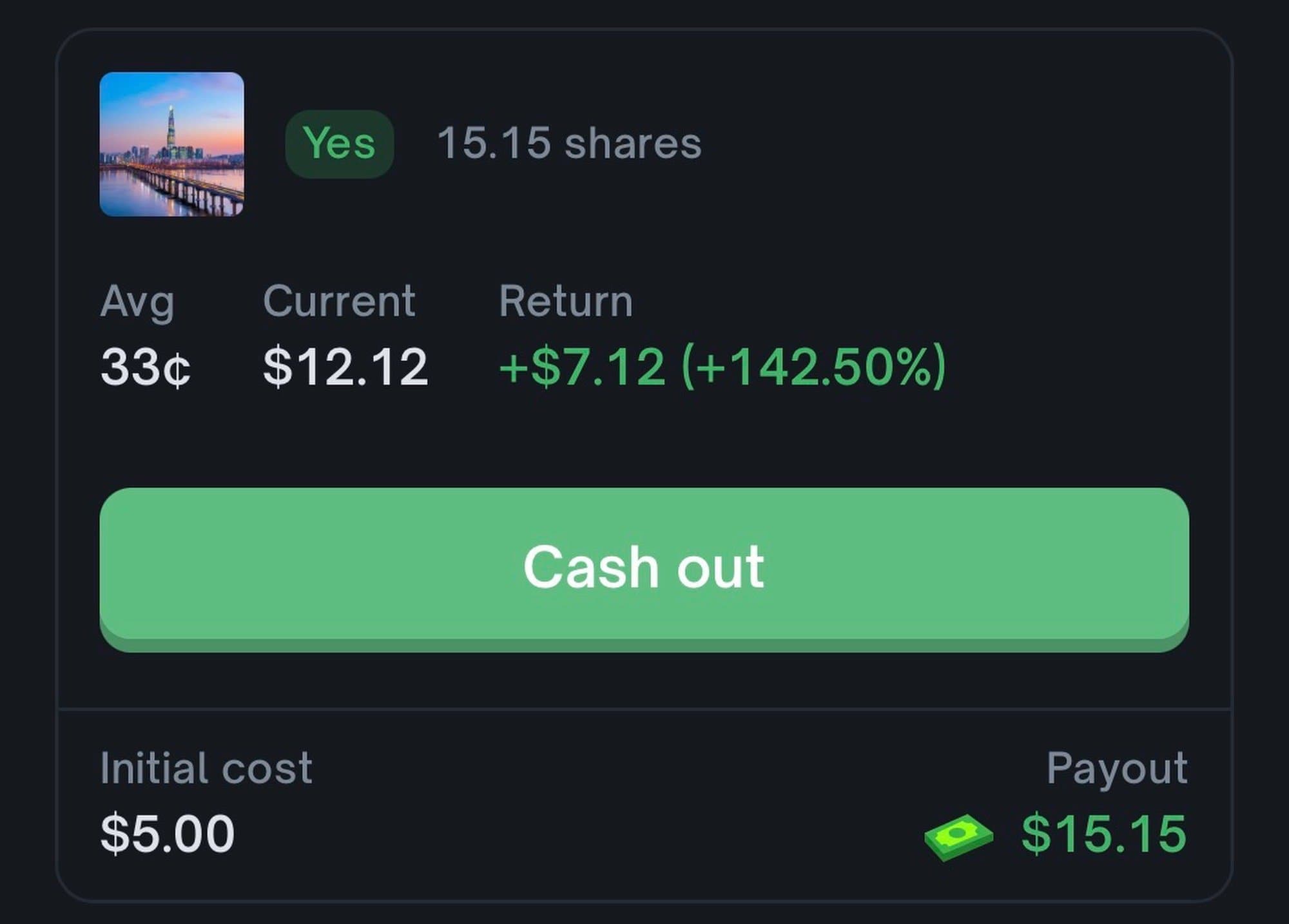Select the Return label
Viewport: 1289px width, 924px height.
click(x=566, y=302)
